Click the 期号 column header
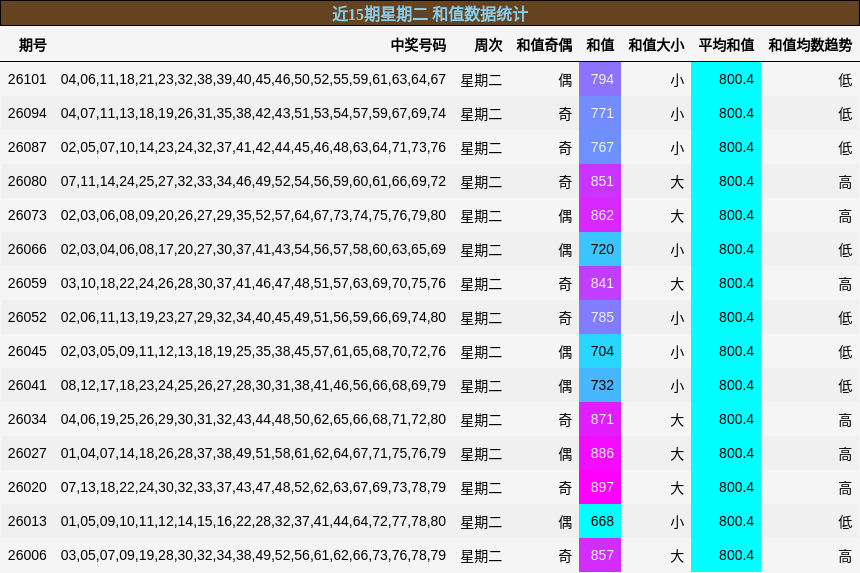This screenshot has width=860, height=573. click(x=32, y=45)
